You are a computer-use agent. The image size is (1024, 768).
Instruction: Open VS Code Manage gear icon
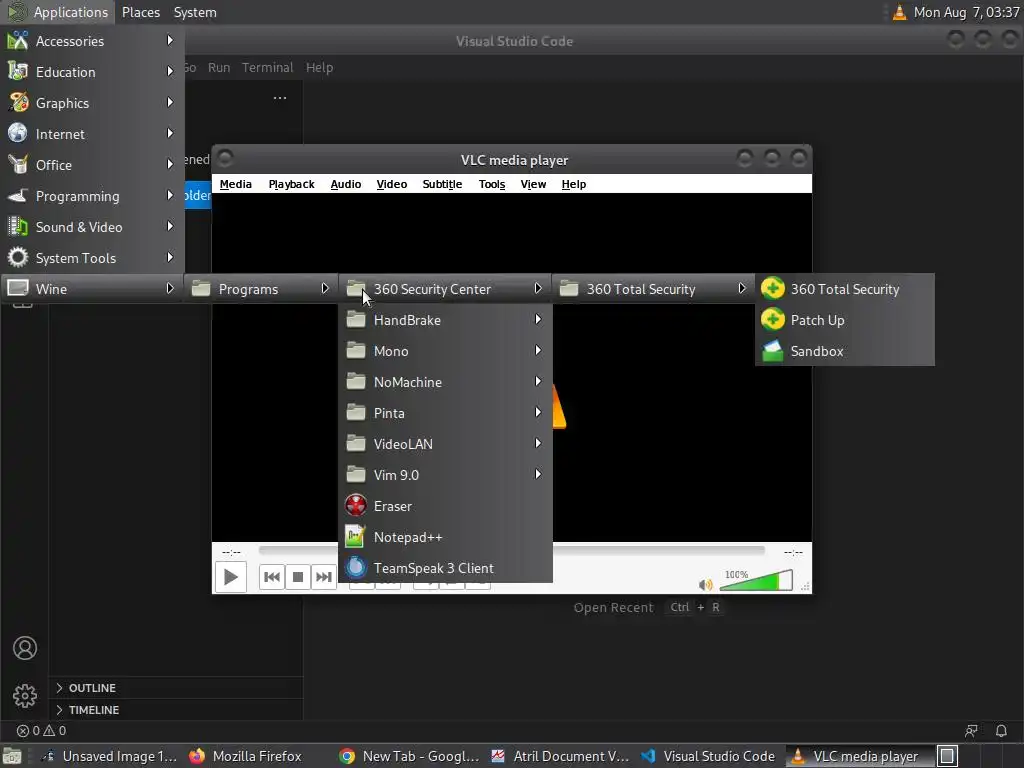(25, 696)
